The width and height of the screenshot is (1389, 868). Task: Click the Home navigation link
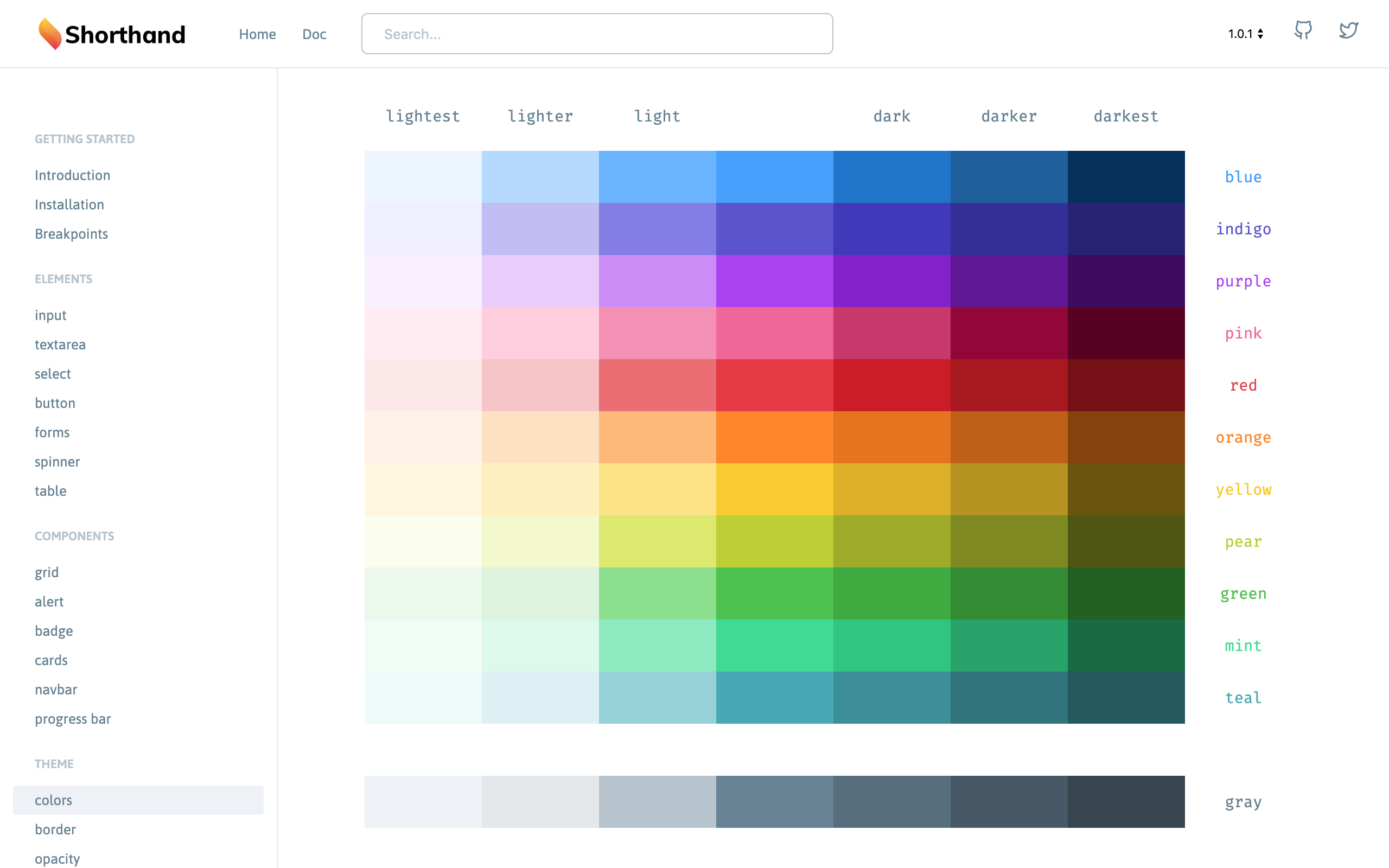tap(257, 34)
